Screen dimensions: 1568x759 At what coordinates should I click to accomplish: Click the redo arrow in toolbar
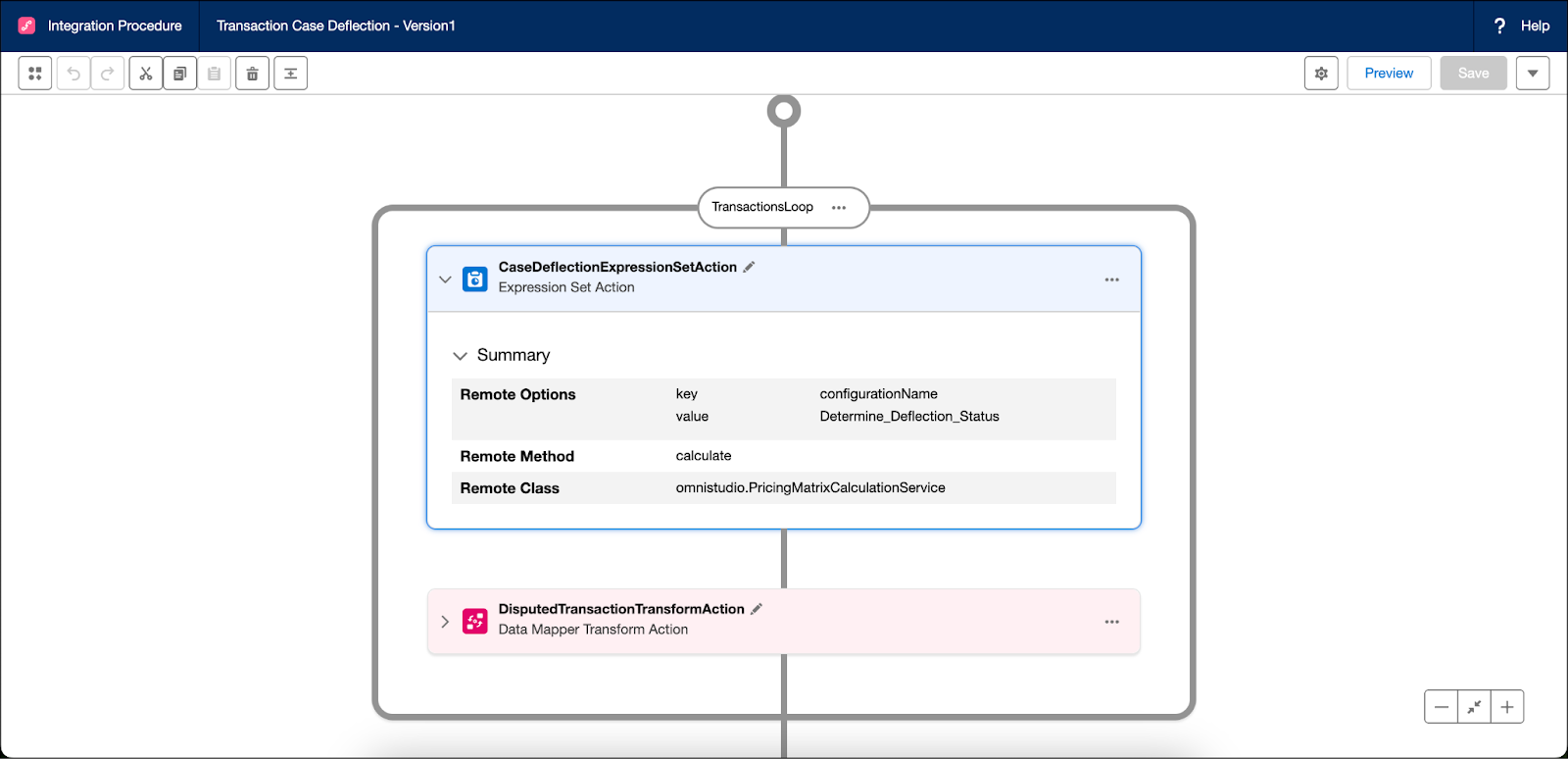click(x=108, y=74)
